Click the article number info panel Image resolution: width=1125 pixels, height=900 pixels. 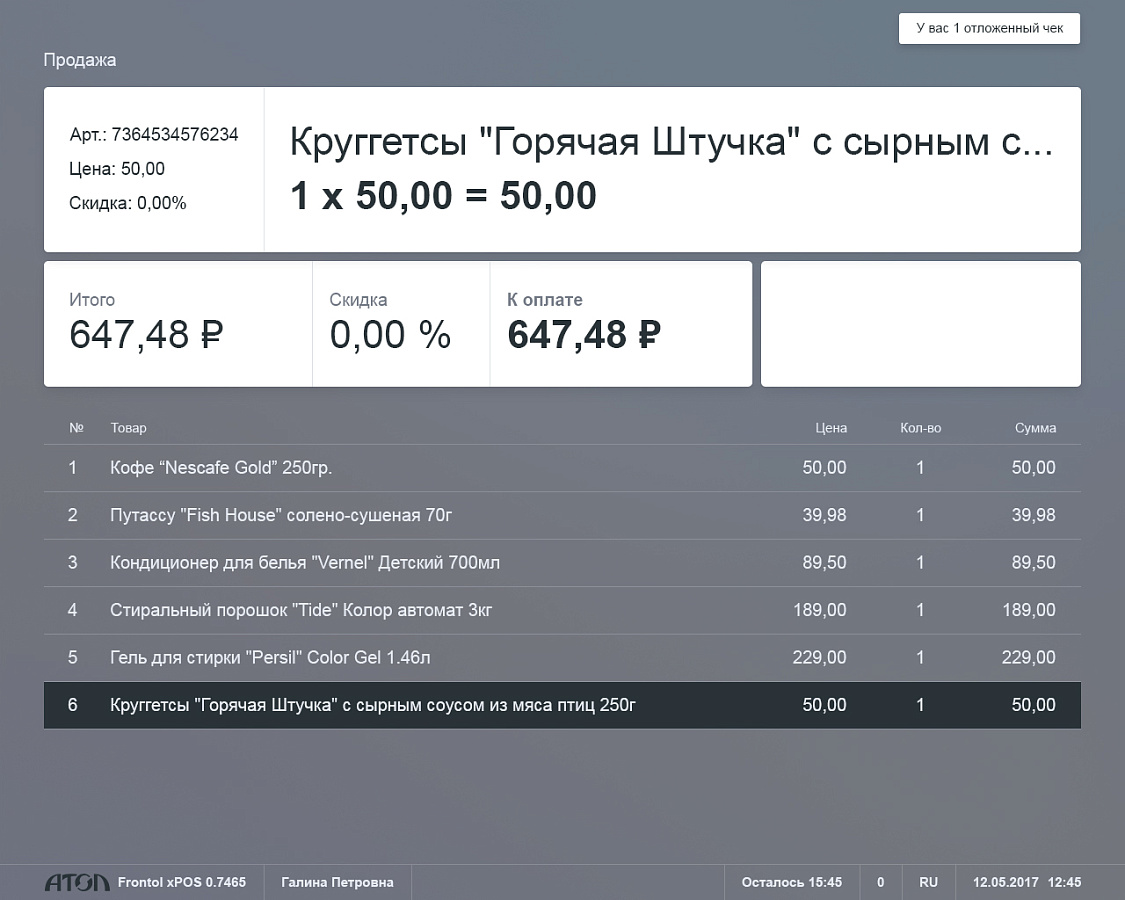click(154, 169)
